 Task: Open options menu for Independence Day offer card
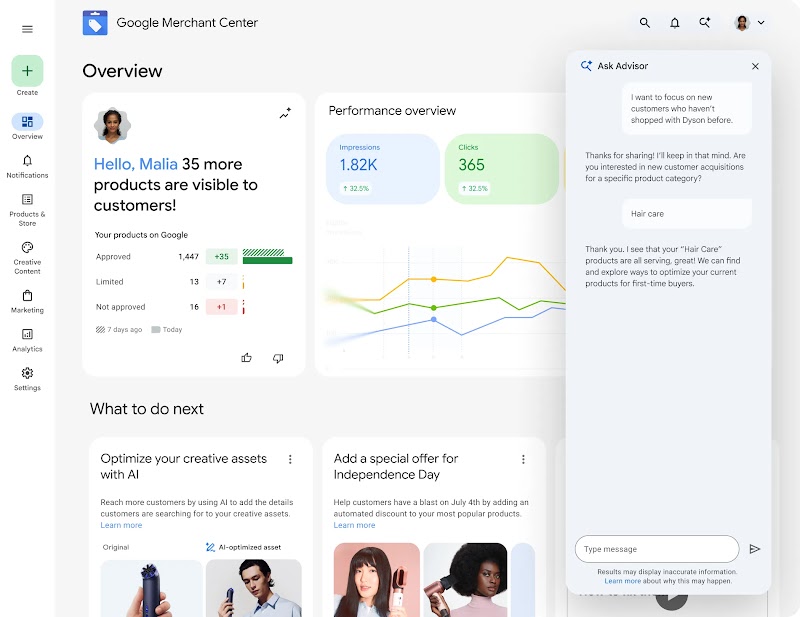tap(523, 459)
